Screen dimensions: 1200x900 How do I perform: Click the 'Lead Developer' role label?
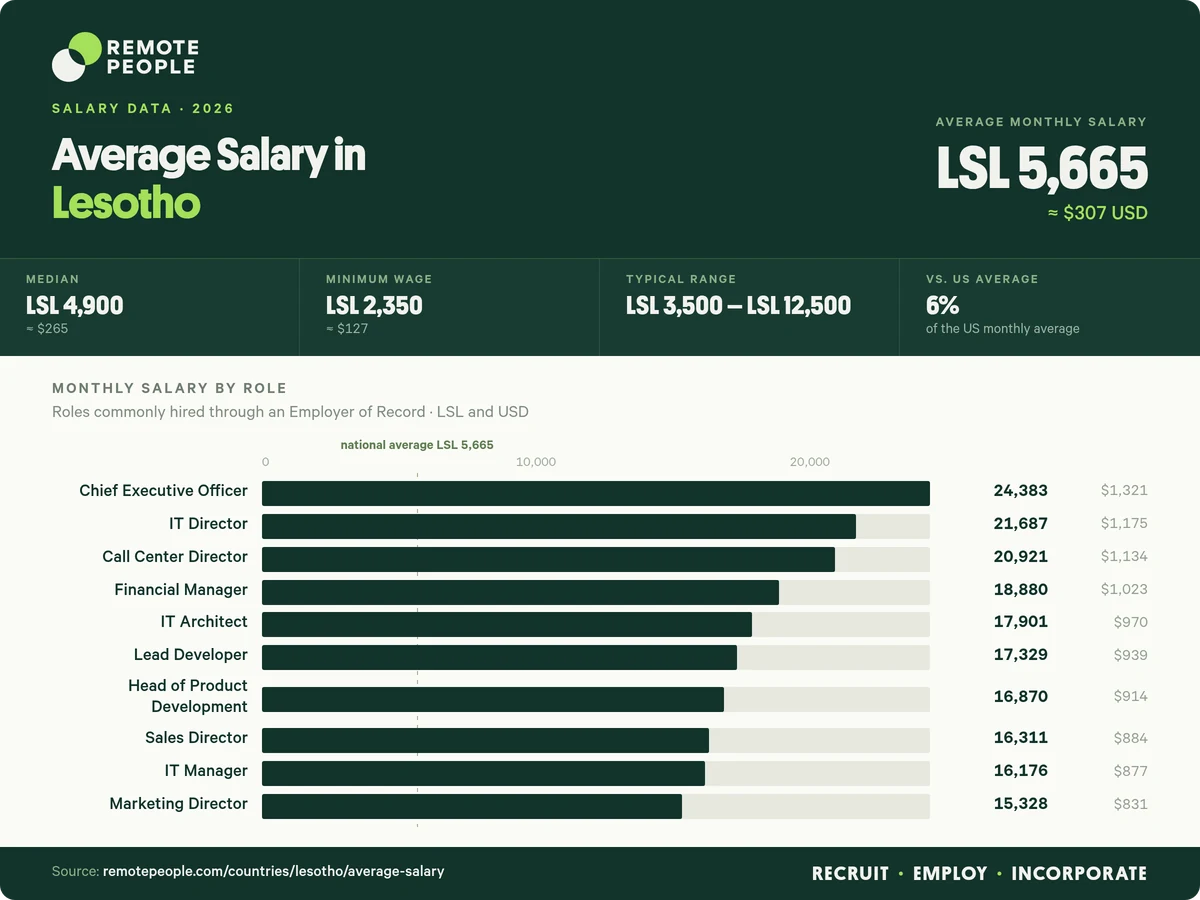click(x=191, y=655)
